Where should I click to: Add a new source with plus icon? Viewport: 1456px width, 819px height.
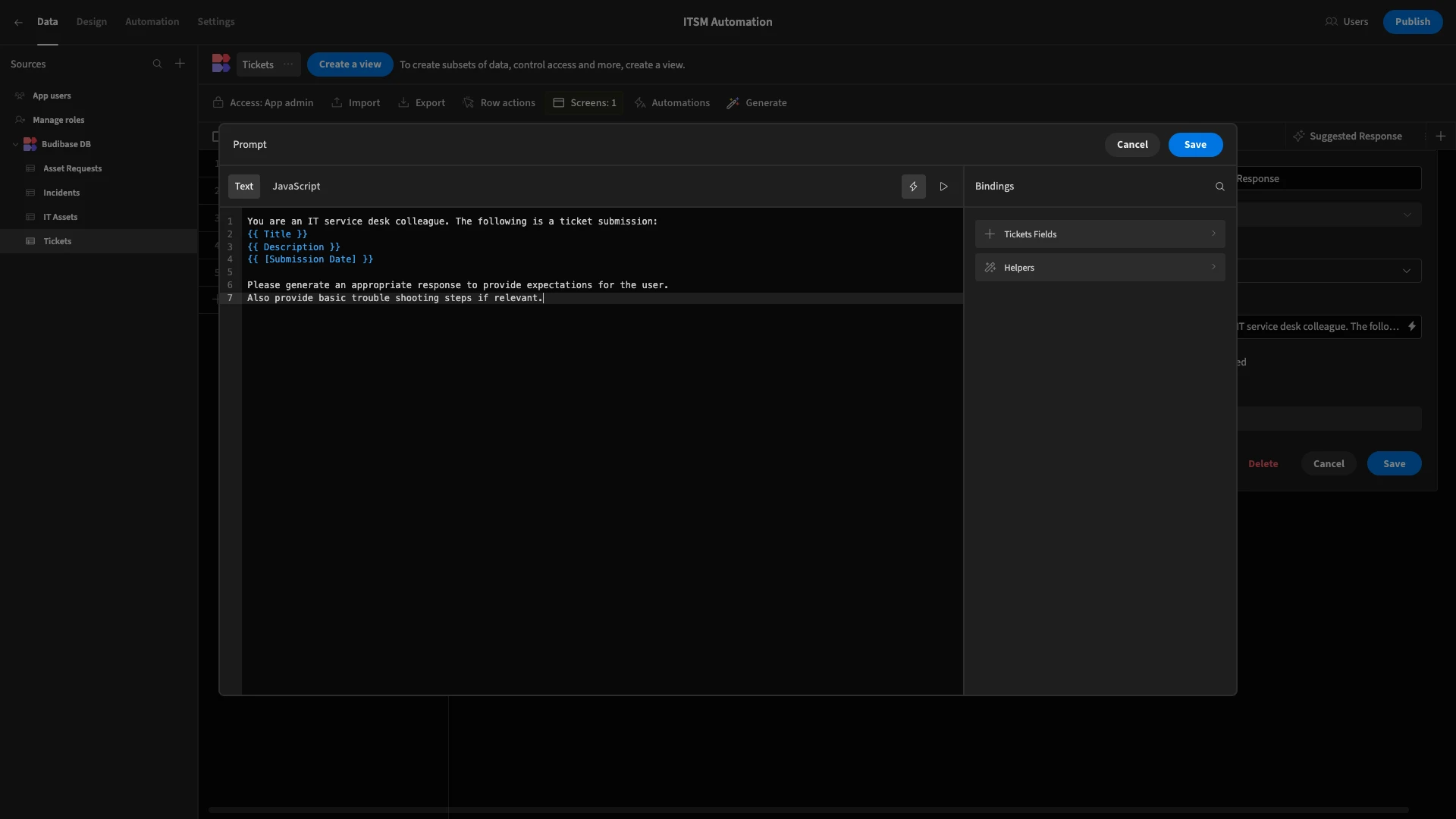coord(180,64)
